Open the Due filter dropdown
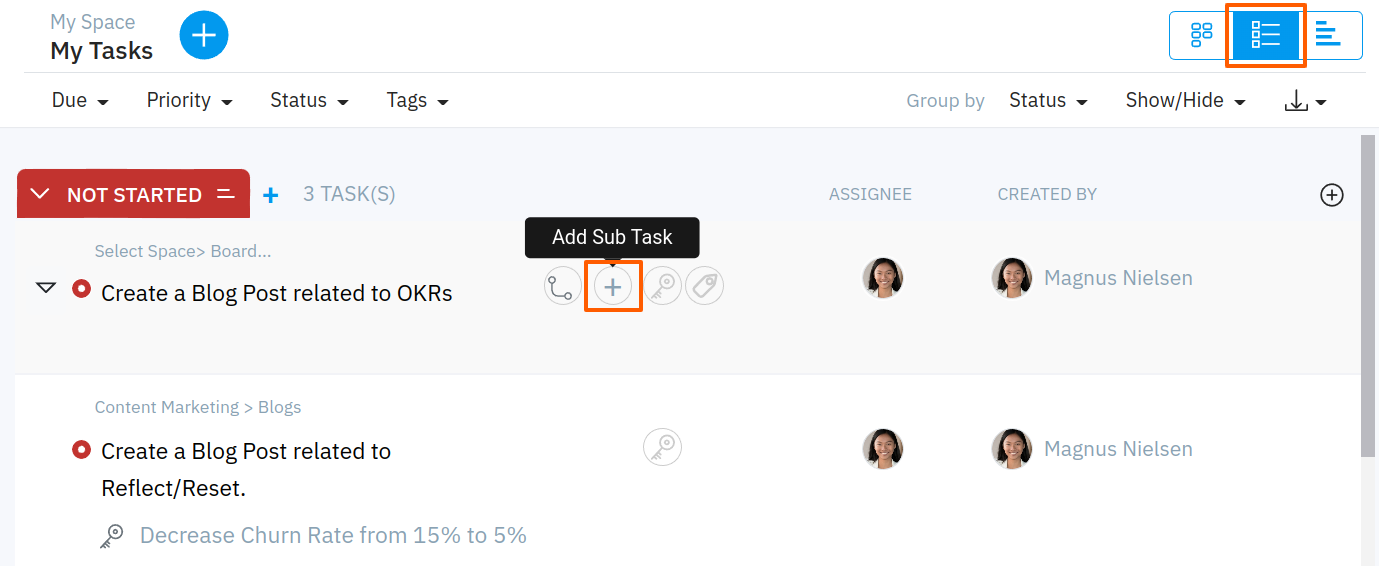1379x566 pixels. pyautogui.click(x=80, y=101)
